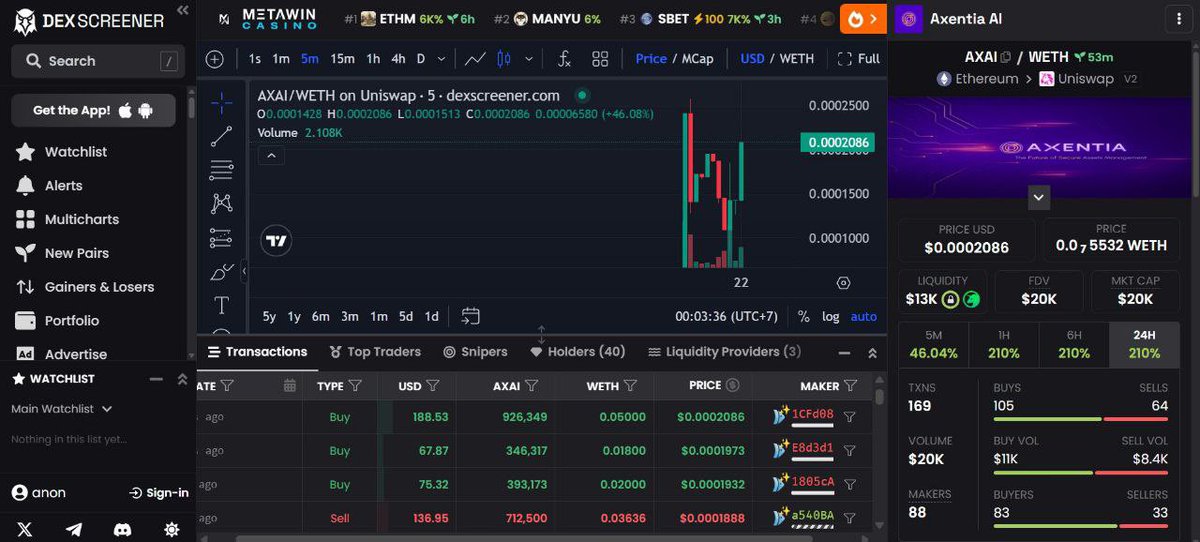Select the trend line drawing tool
Viewport: 1200px width, 542px height.
(221, 136)
